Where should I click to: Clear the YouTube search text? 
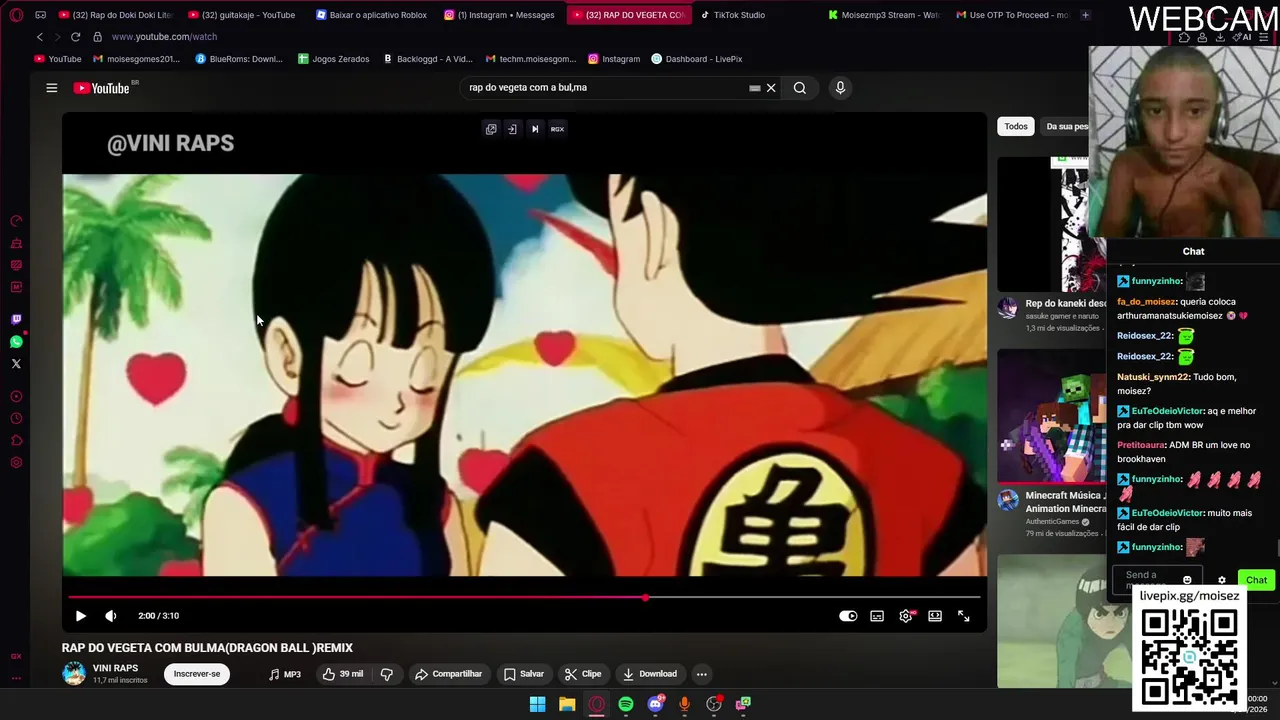[x=771, y=88]
